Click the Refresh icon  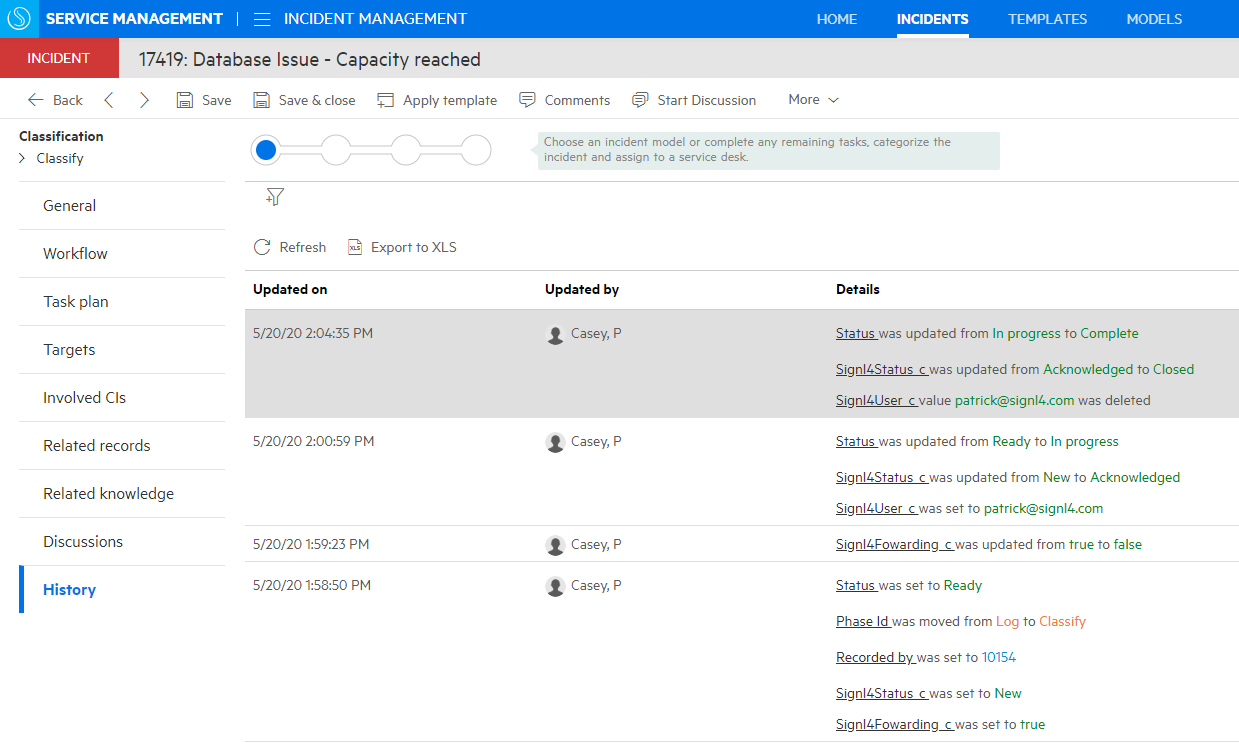(262, 247)
